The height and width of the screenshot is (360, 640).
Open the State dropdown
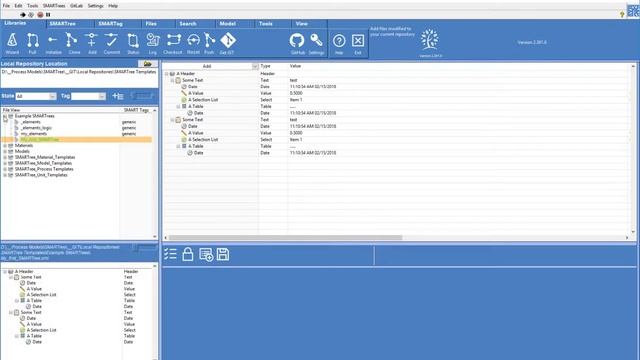coord(53,96)
